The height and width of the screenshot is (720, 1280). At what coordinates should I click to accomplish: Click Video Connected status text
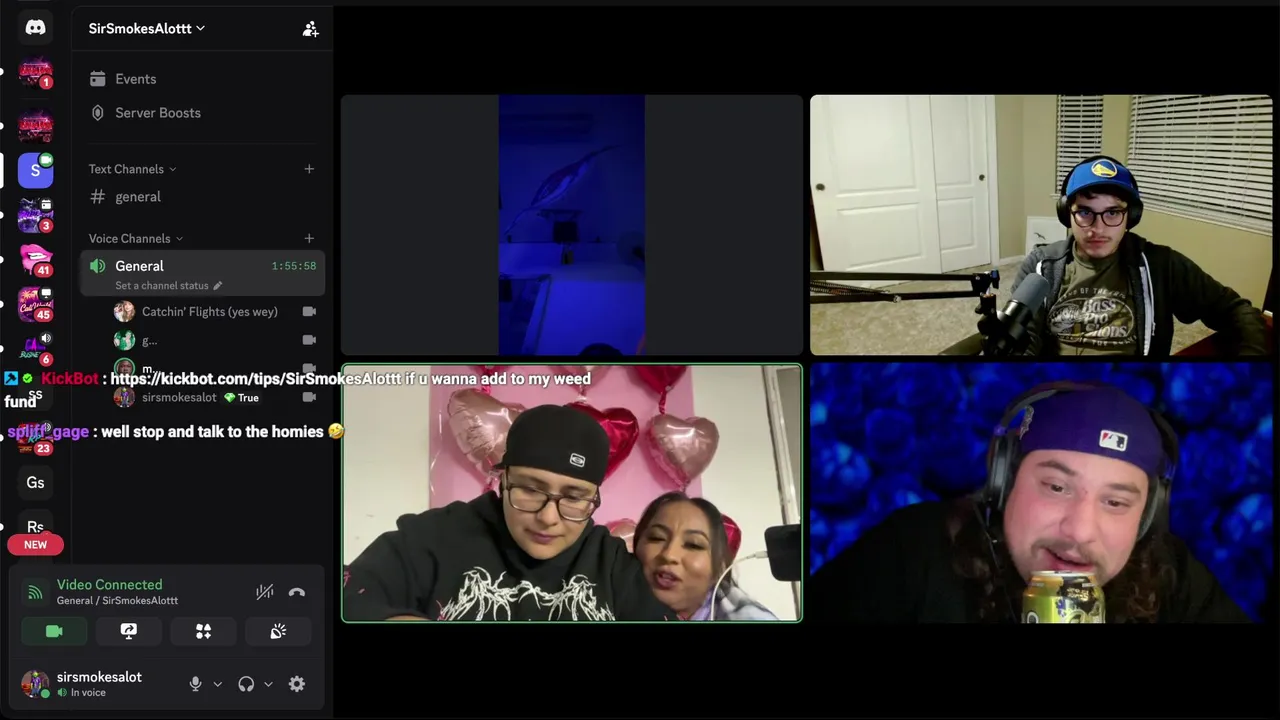coord(109,585)
